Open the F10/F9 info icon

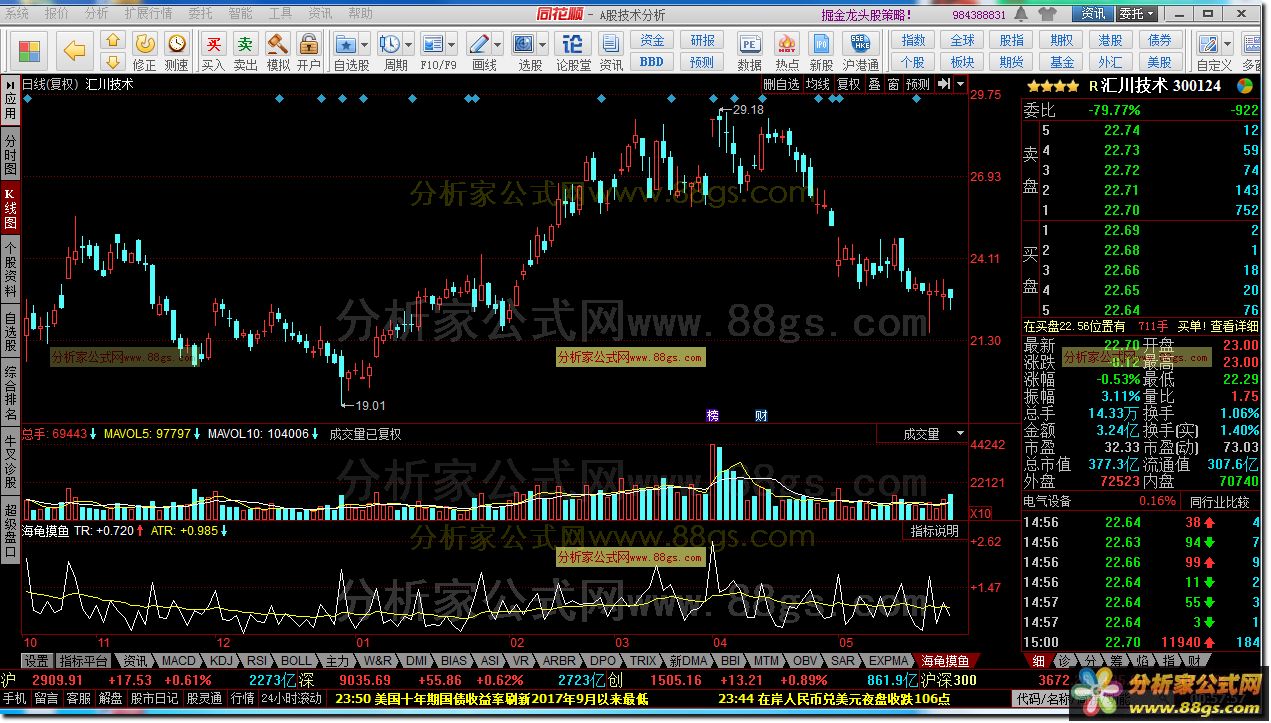(432, 45)
